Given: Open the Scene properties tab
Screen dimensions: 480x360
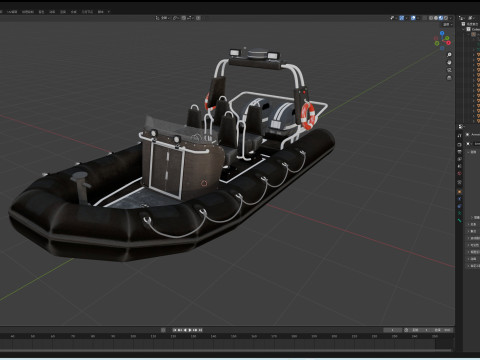Looking at the screenshot, I should tap(460, 166).
